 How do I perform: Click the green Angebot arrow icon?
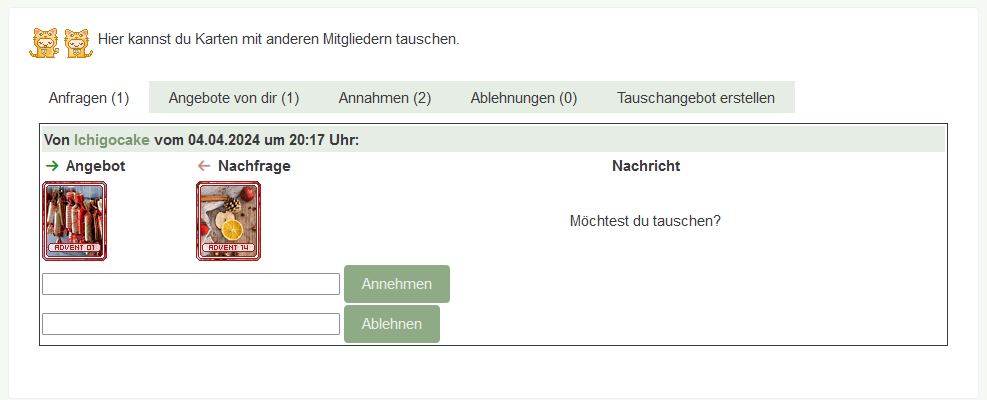[x=52, y=166]
